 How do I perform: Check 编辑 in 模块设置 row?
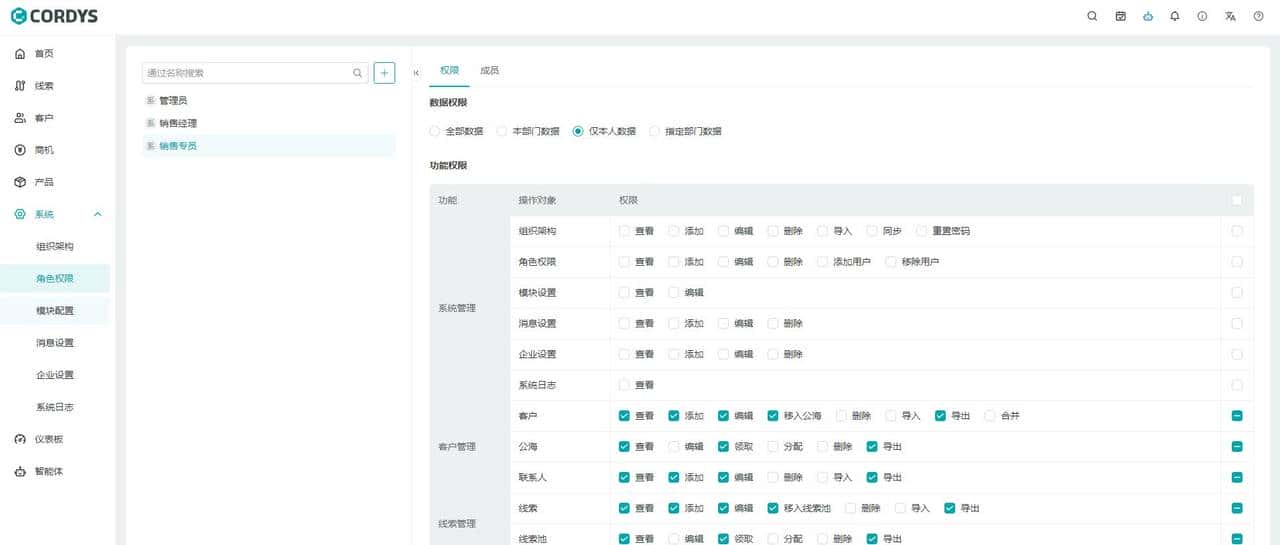(674, 293)
